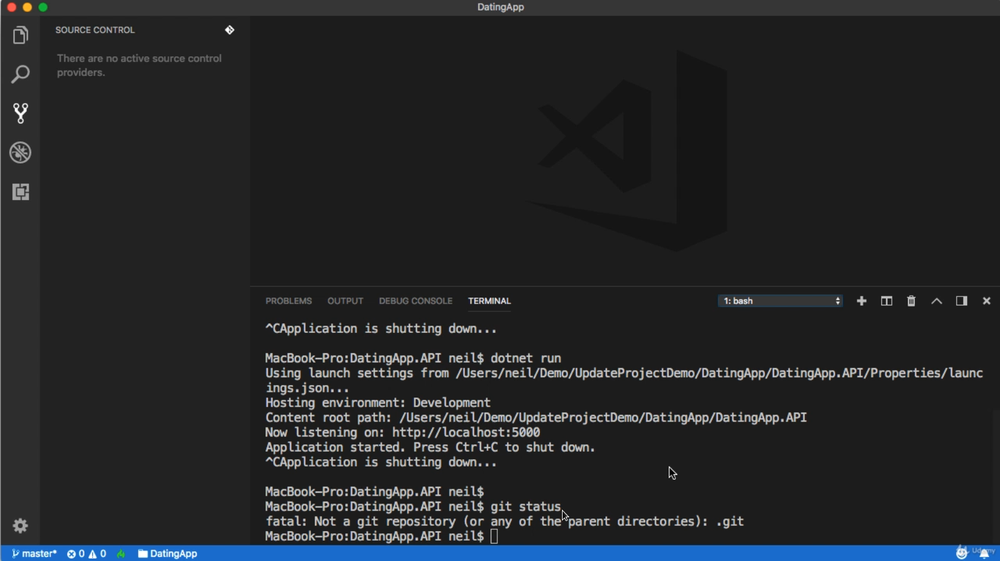This screenshot has width=1000, height=561.
Task: Open the Extensions view icon
Action: [20, 192]
